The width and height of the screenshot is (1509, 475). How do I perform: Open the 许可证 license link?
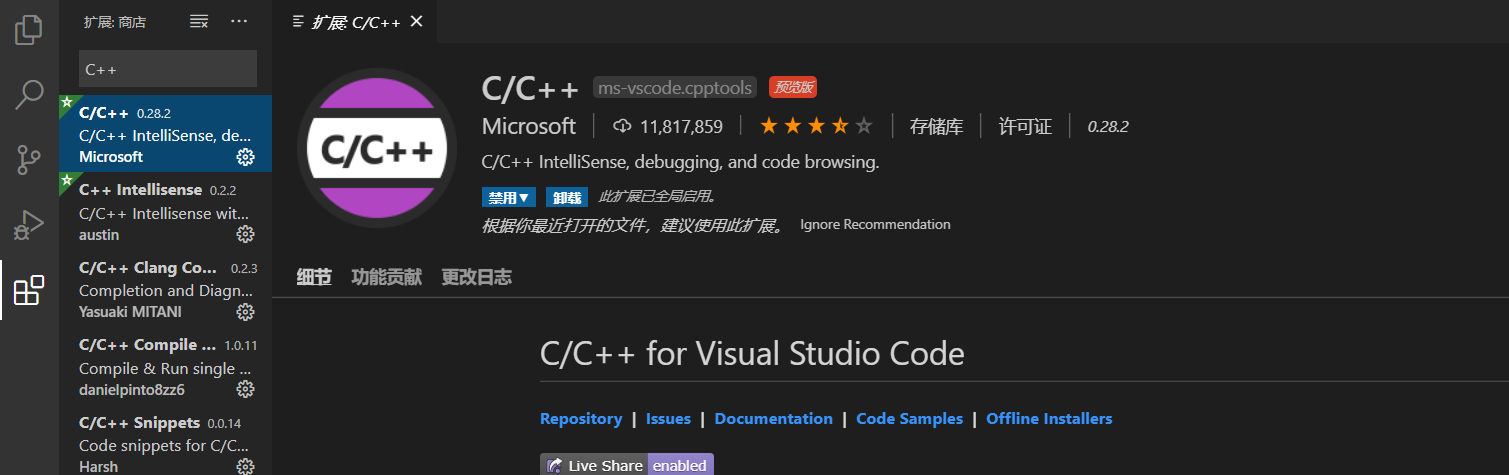point(1025,126)
